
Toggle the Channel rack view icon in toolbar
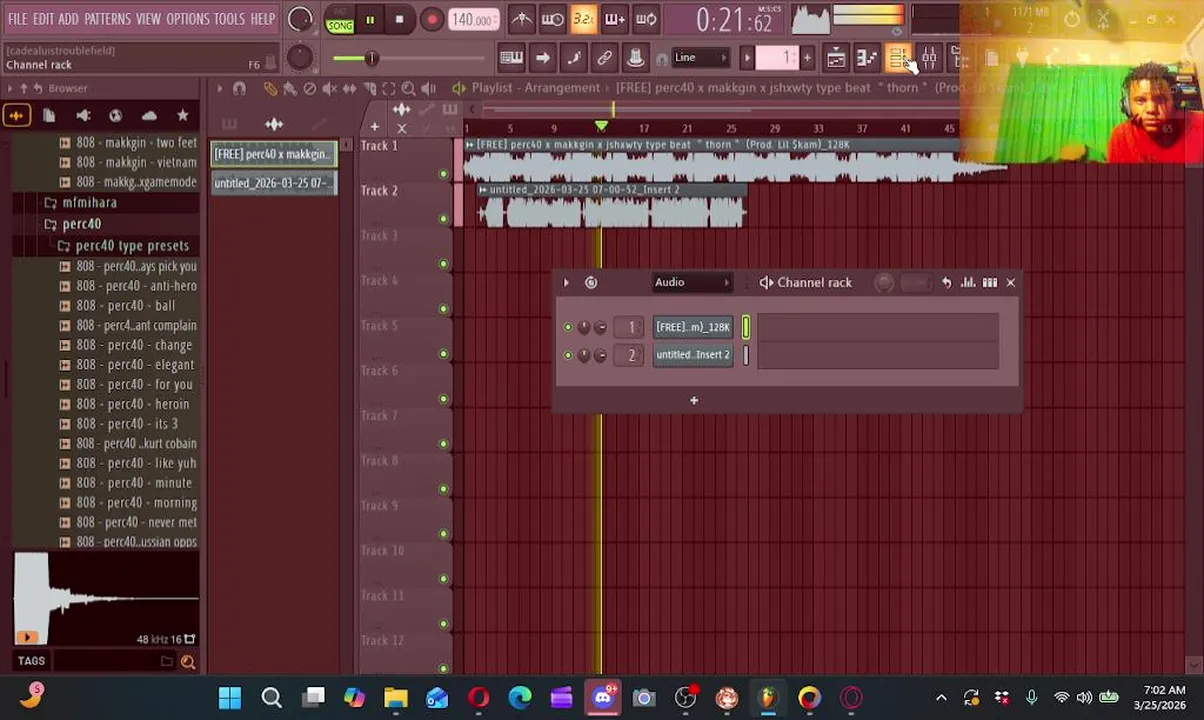tap(898, 58)
